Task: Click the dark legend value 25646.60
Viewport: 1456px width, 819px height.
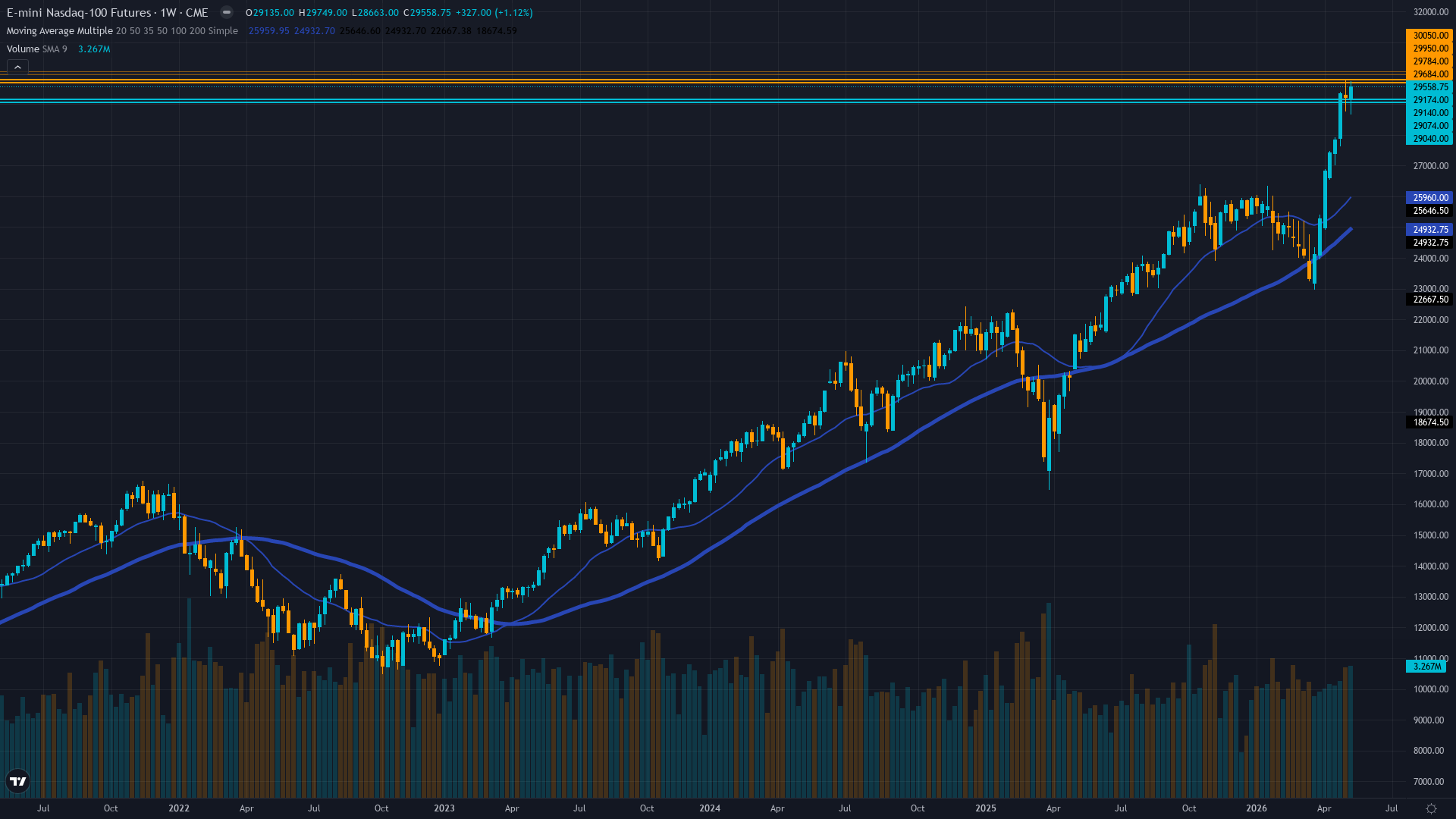Action: (x=360, y=31)
